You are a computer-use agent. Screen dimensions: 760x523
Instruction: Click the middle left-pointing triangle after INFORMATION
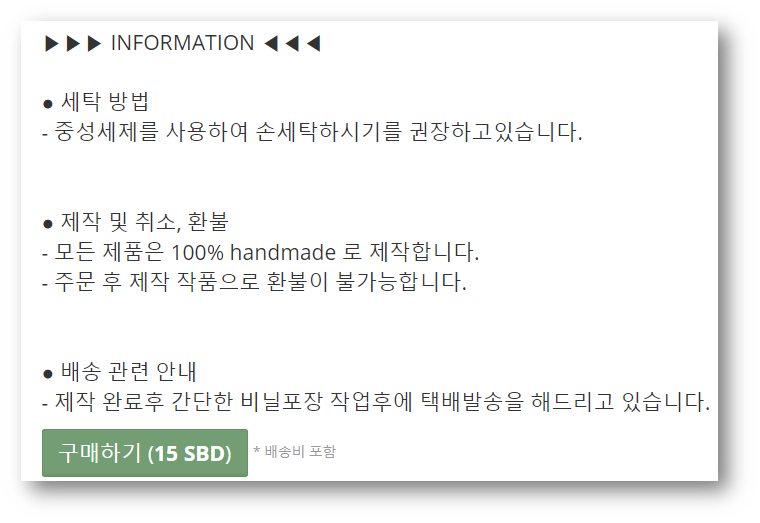pos(292,44)
